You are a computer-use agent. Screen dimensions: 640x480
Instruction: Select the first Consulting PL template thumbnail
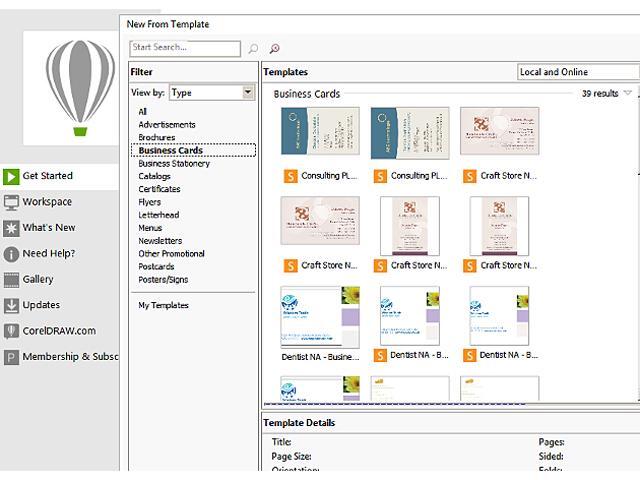[x=319, y=131]
